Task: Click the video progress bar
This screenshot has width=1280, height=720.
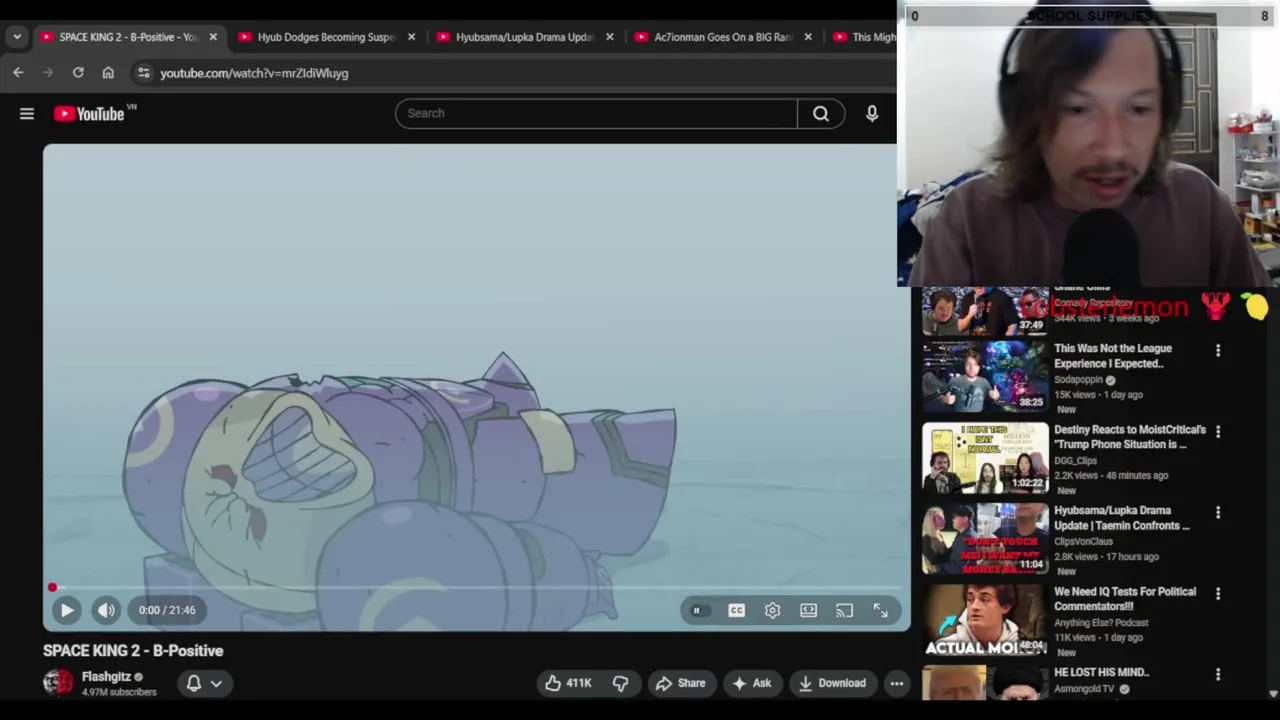Action: pos(476,587)
